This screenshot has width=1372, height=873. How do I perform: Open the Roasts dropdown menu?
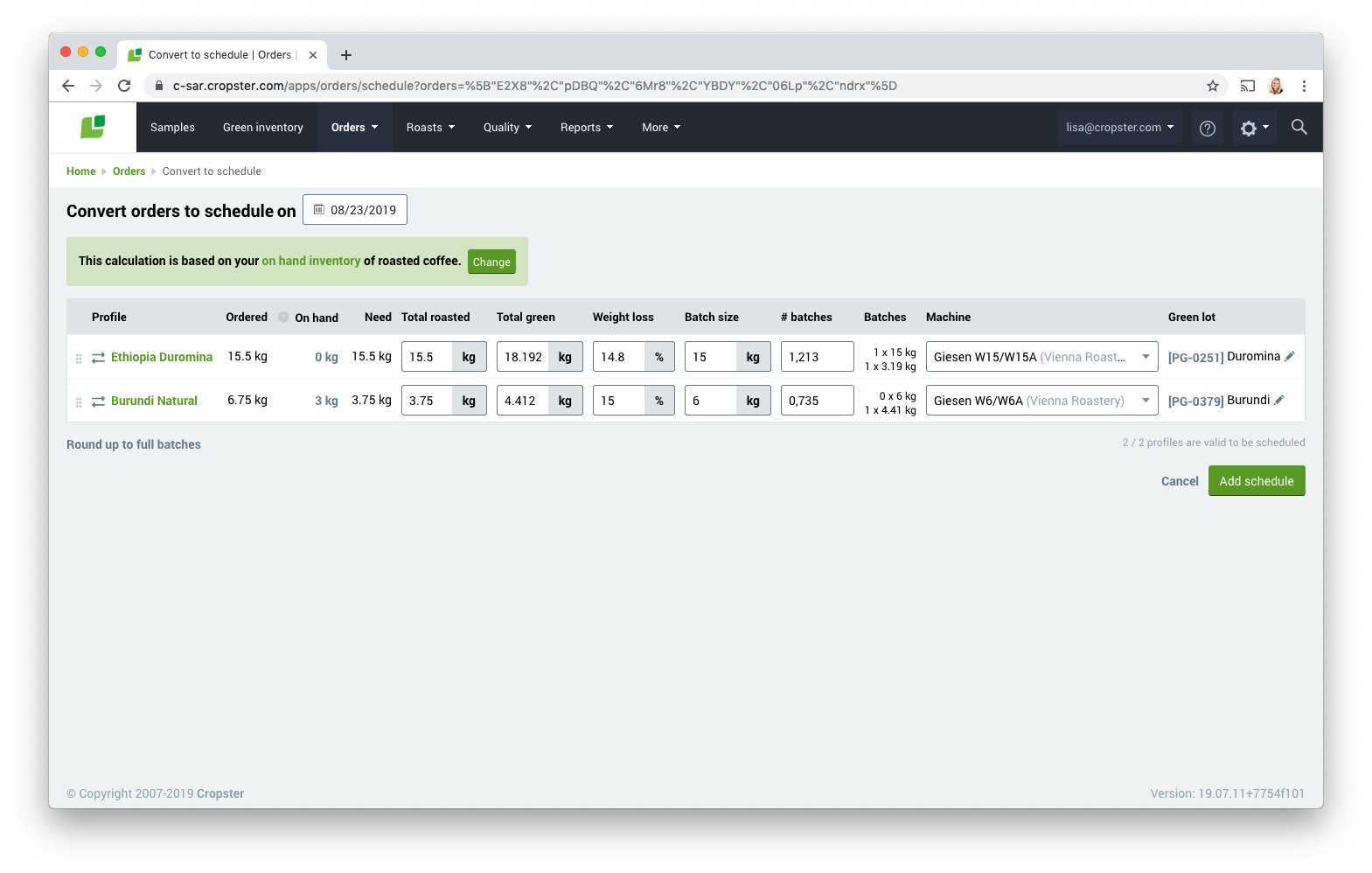431,127
